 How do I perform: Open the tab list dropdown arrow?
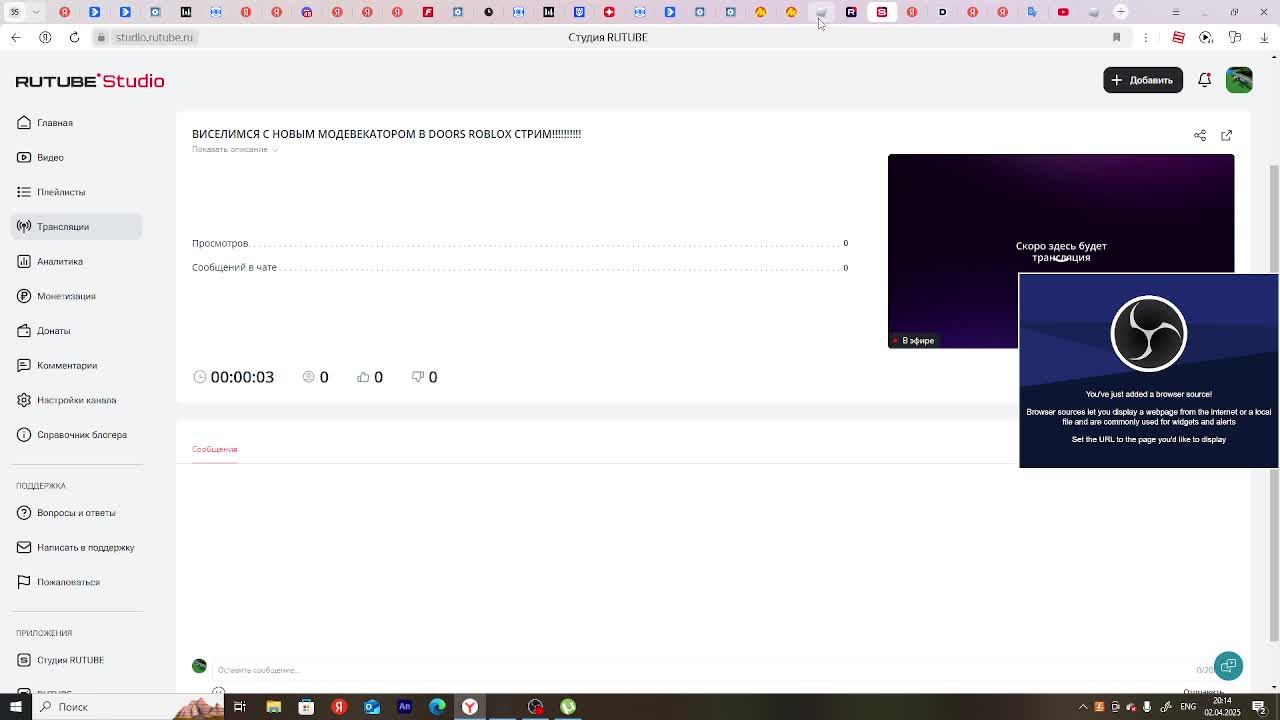(35, 12)
